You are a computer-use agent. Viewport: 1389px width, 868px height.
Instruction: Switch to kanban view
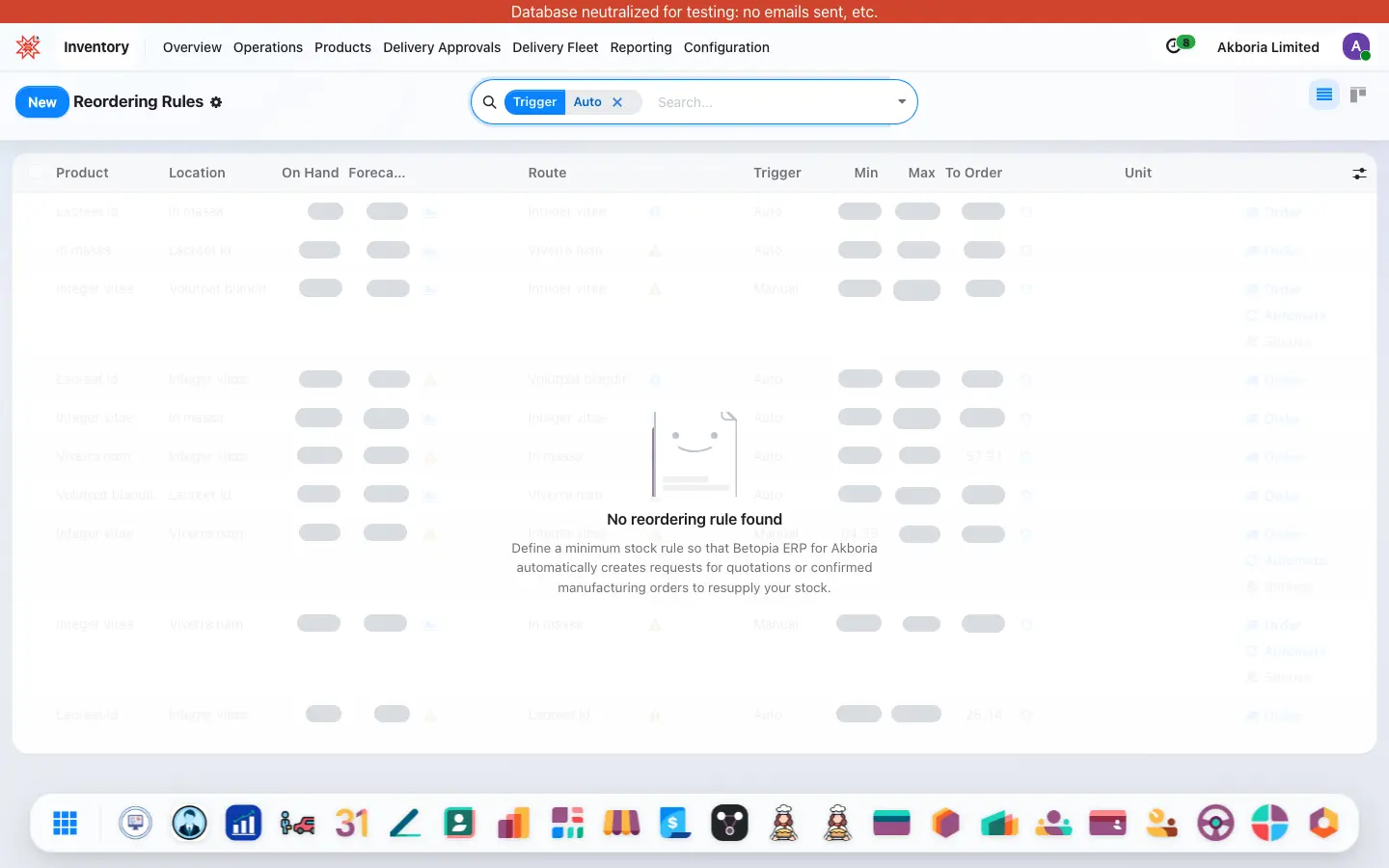[x=1358, y=95]
